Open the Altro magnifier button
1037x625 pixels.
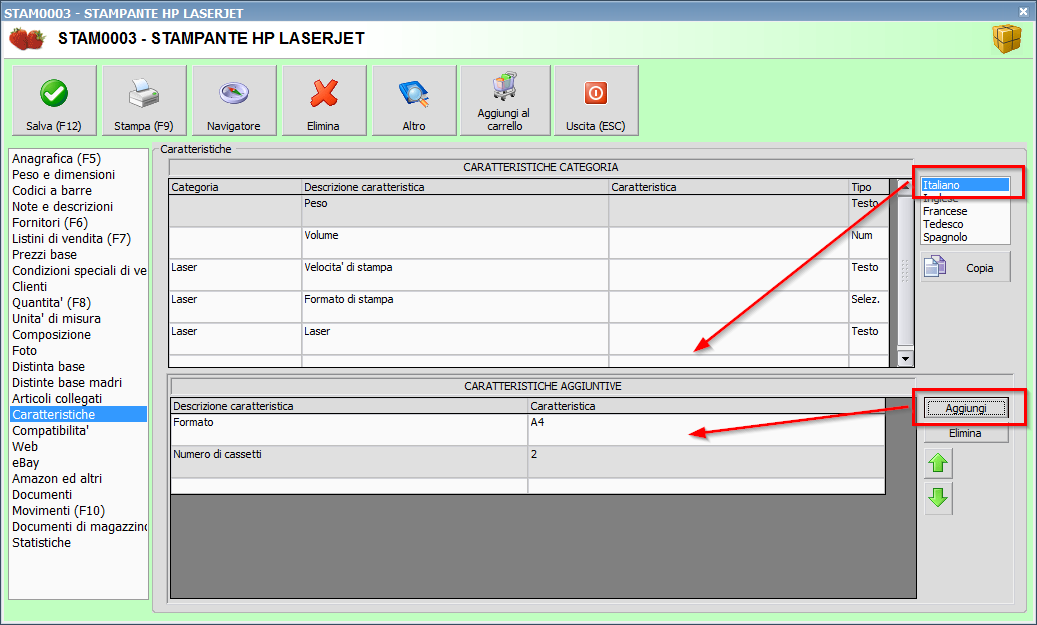(414, 101)
